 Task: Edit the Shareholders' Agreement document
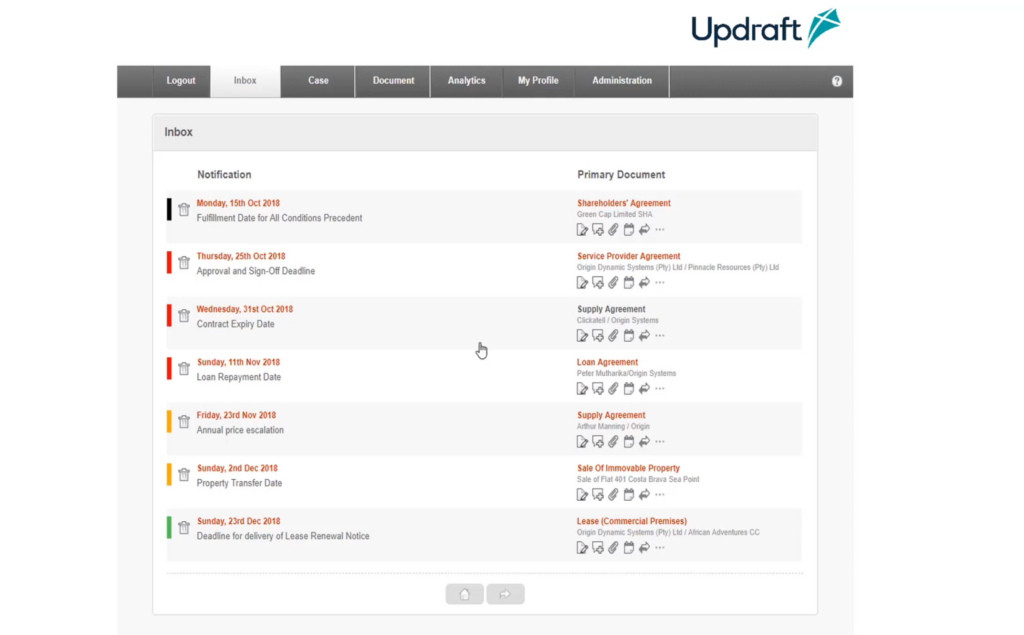[x=583, y=229]
